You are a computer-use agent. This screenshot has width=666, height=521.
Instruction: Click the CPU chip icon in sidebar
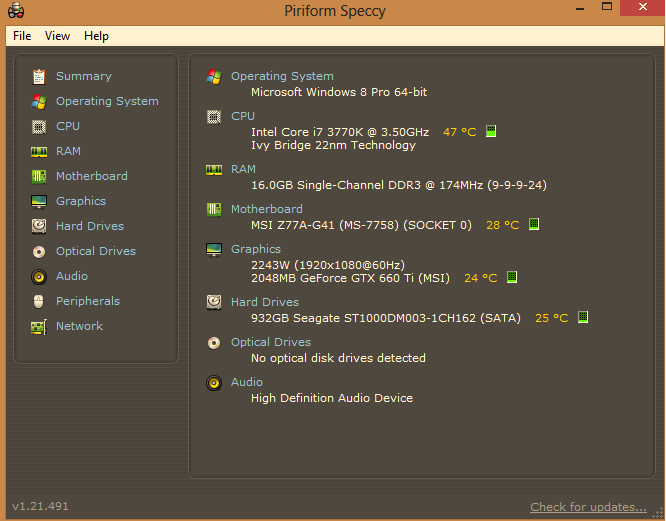[39, 127]
